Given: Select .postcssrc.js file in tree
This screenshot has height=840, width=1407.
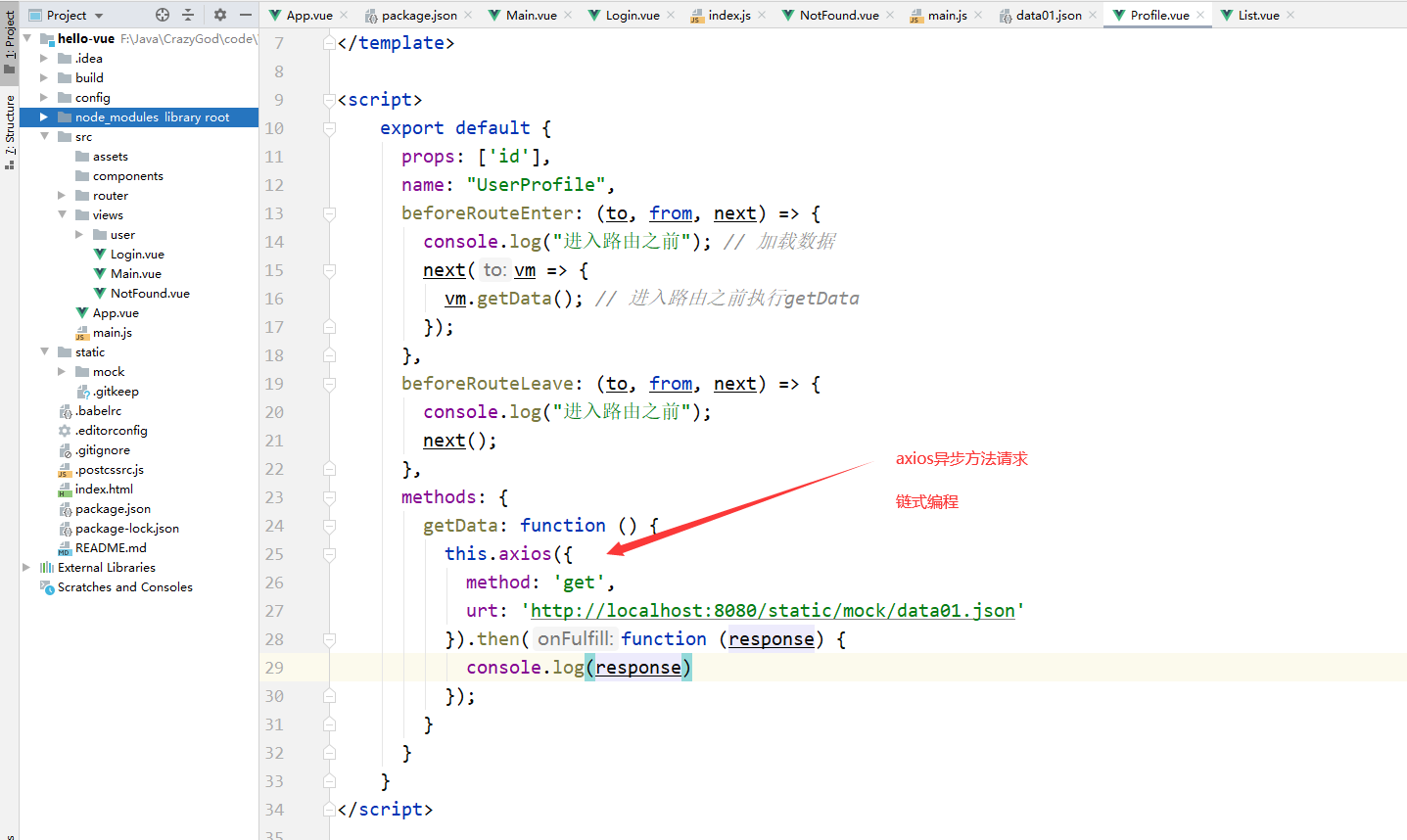Looking at the screenshot, I should 101,470.
